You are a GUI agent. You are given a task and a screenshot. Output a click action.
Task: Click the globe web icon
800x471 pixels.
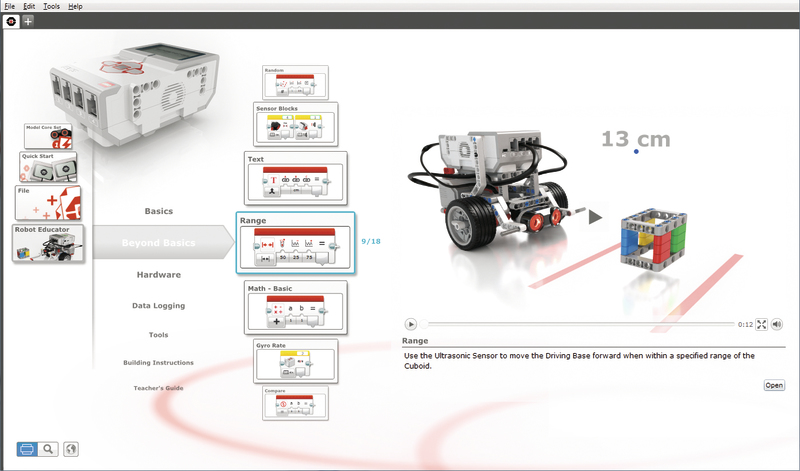71,449
